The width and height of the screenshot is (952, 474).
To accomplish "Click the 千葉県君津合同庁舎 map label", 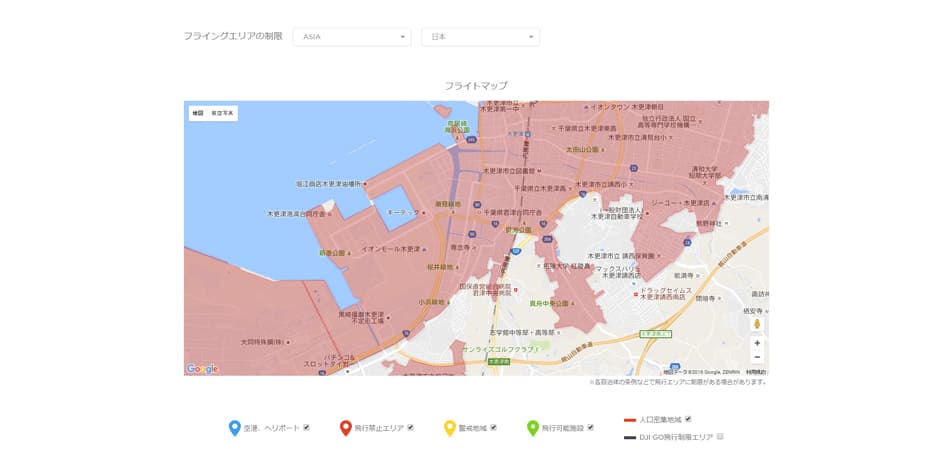I will tap(513, 213).
